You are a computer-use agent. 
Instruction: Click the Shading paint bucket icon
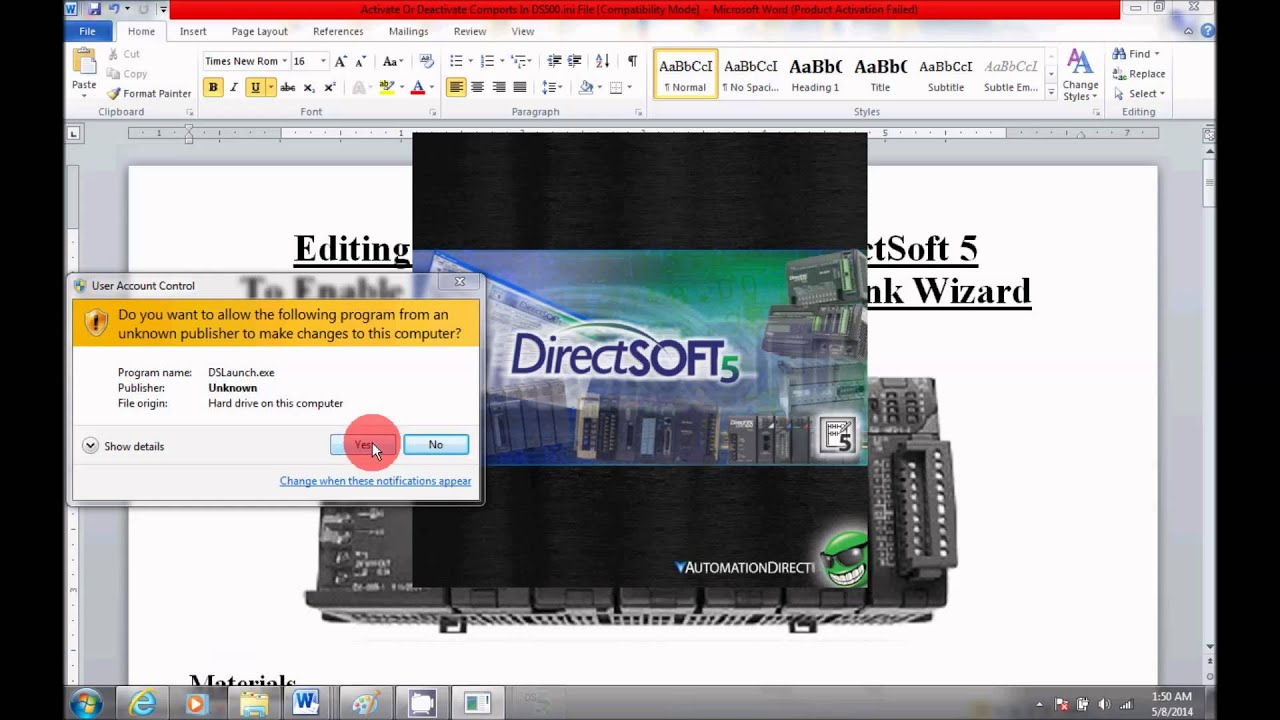585,87
